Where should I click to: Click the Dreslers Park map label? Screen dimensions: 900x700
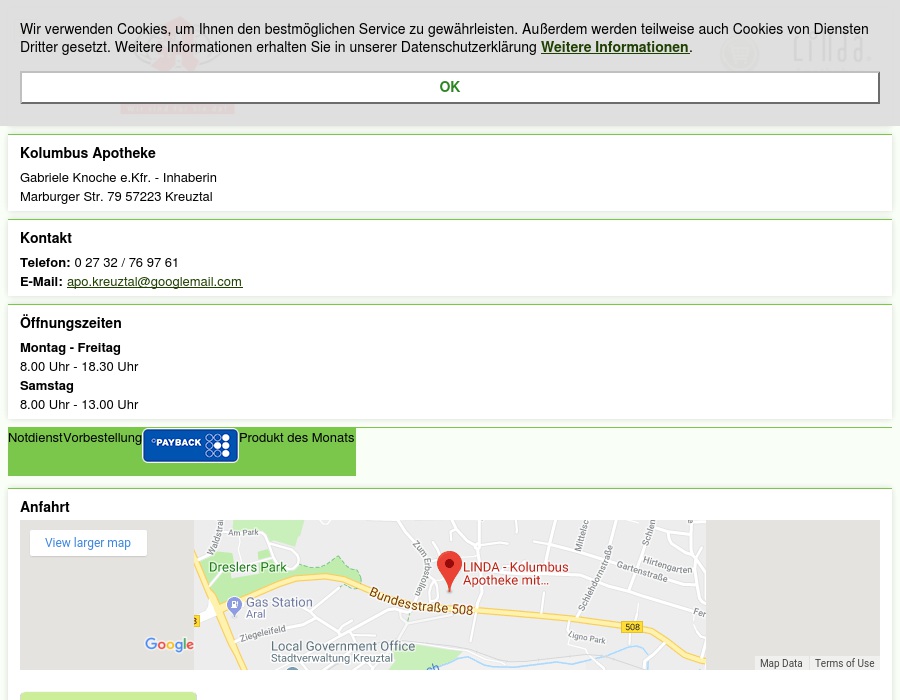(x=247, y=567)
